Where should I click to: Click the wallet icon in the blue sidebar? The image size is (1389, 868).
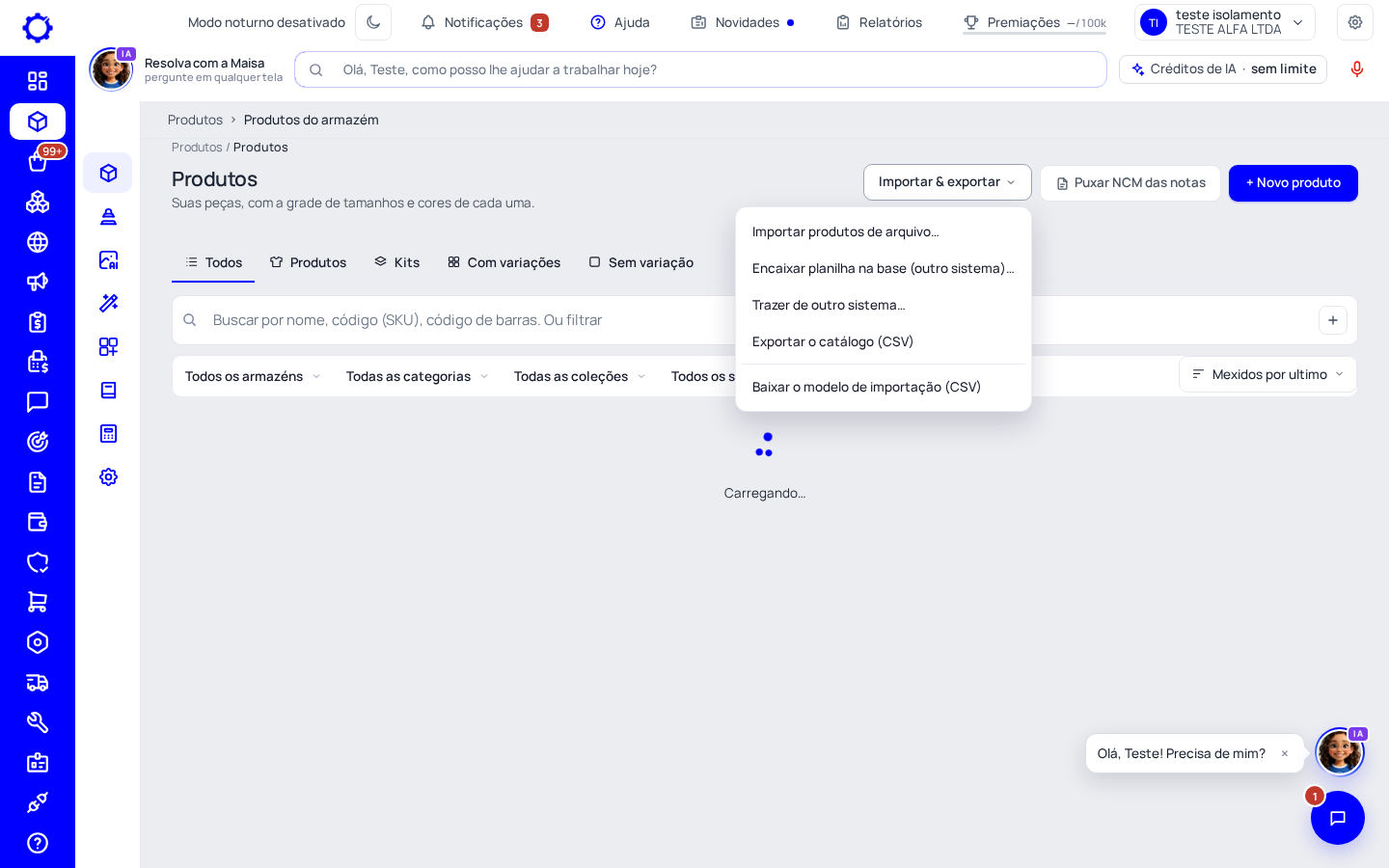pyautogui.click(x=38, y=522)
